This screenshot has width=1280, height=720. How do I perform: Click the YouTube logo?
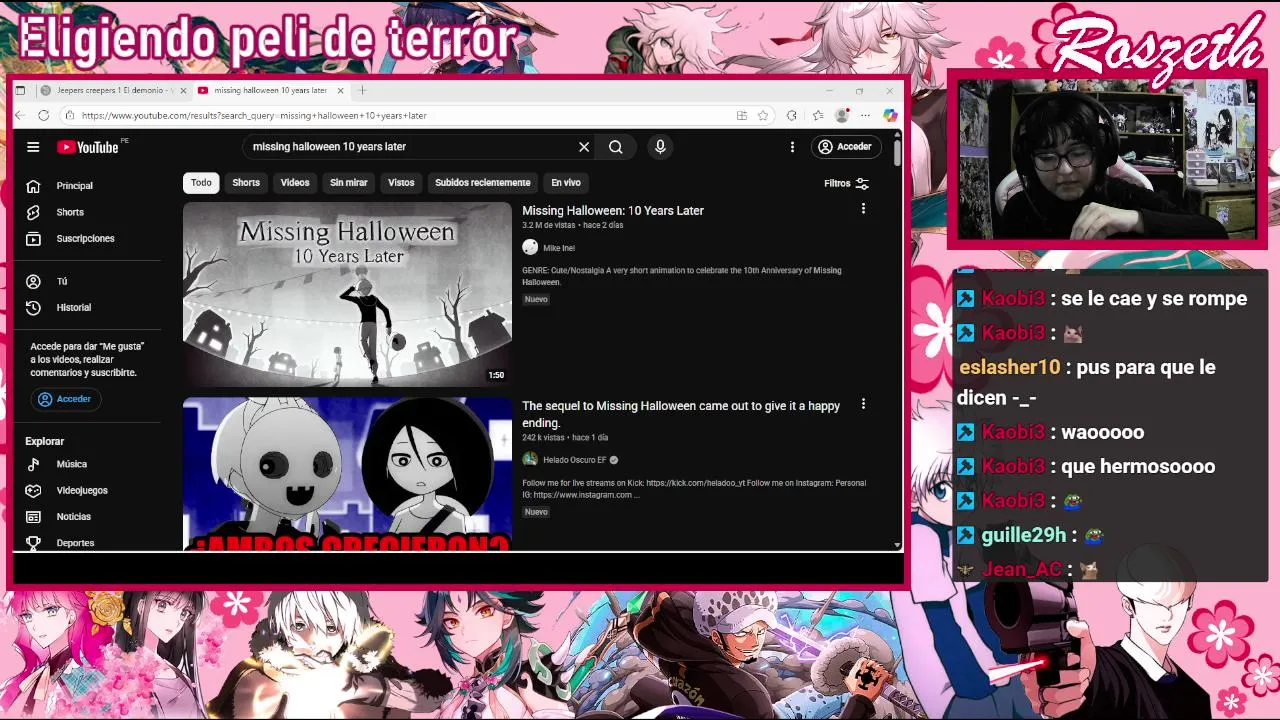(x=88, y=147)
